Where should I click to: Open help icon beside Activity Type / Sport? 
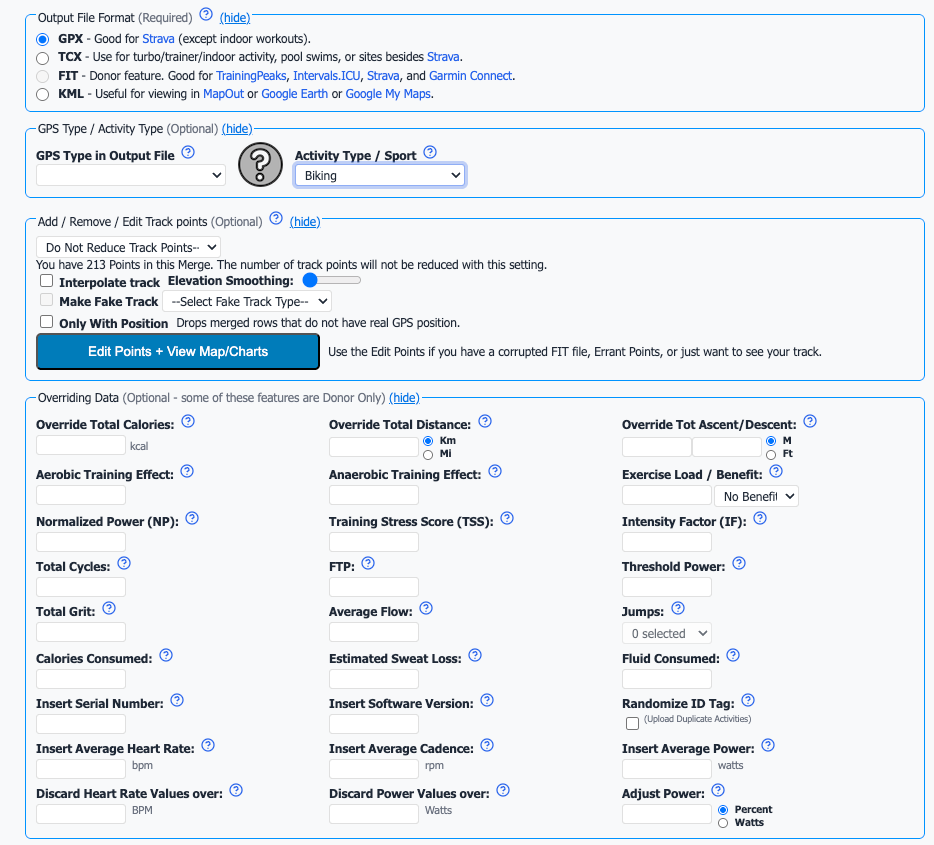click(x=430, y=152)
